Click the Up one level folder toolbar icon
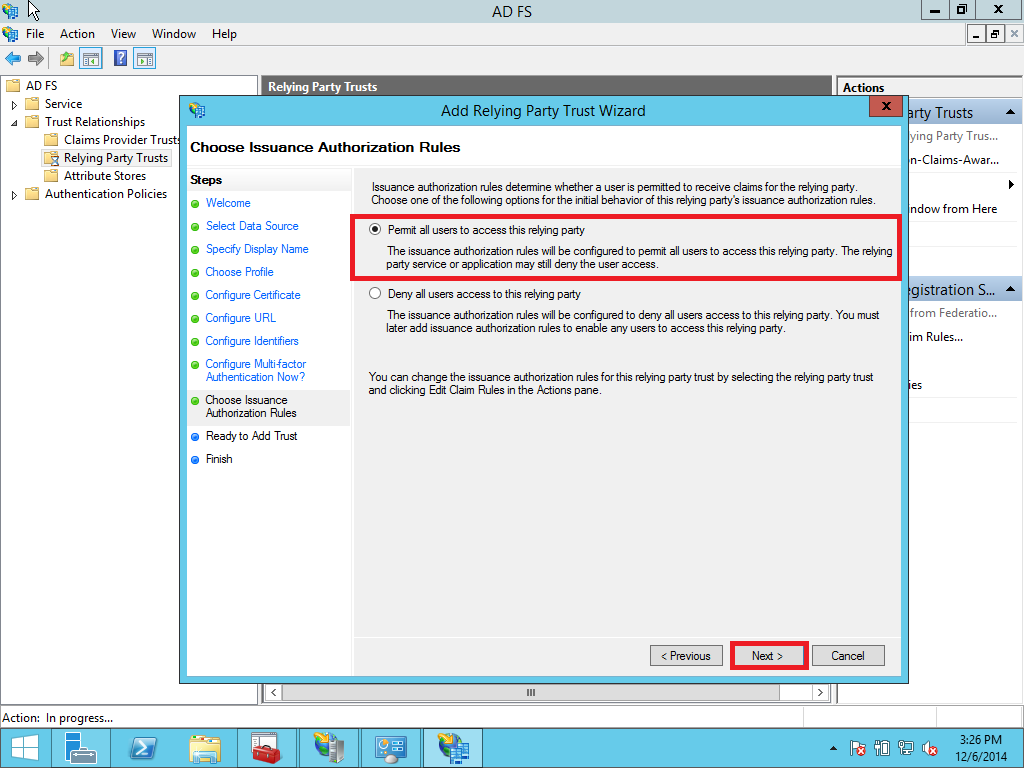 65,58
